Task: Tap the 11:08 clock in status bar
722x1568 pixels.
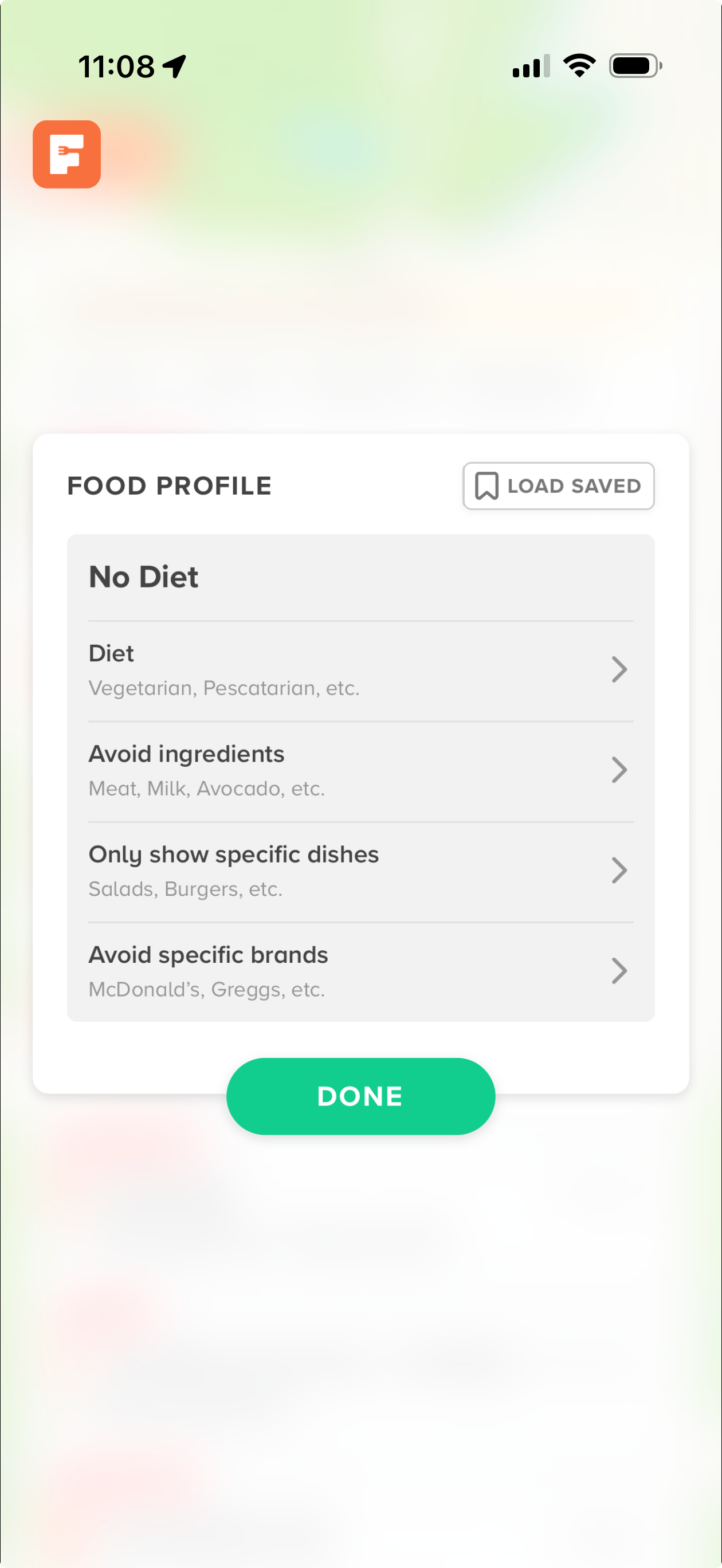Action: click(116, 66)
